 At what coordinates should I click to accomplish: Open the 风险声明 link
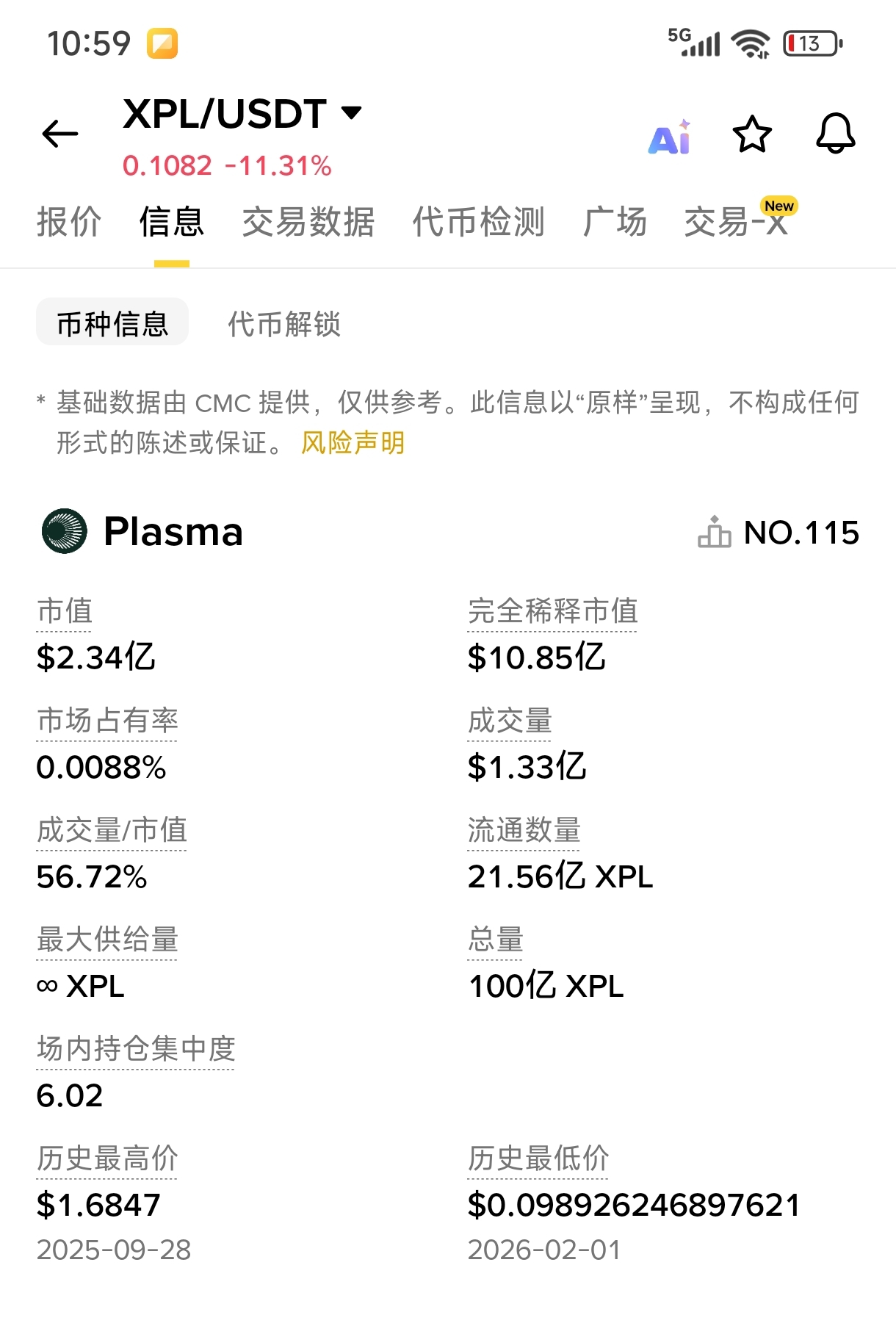coord(353,443)
